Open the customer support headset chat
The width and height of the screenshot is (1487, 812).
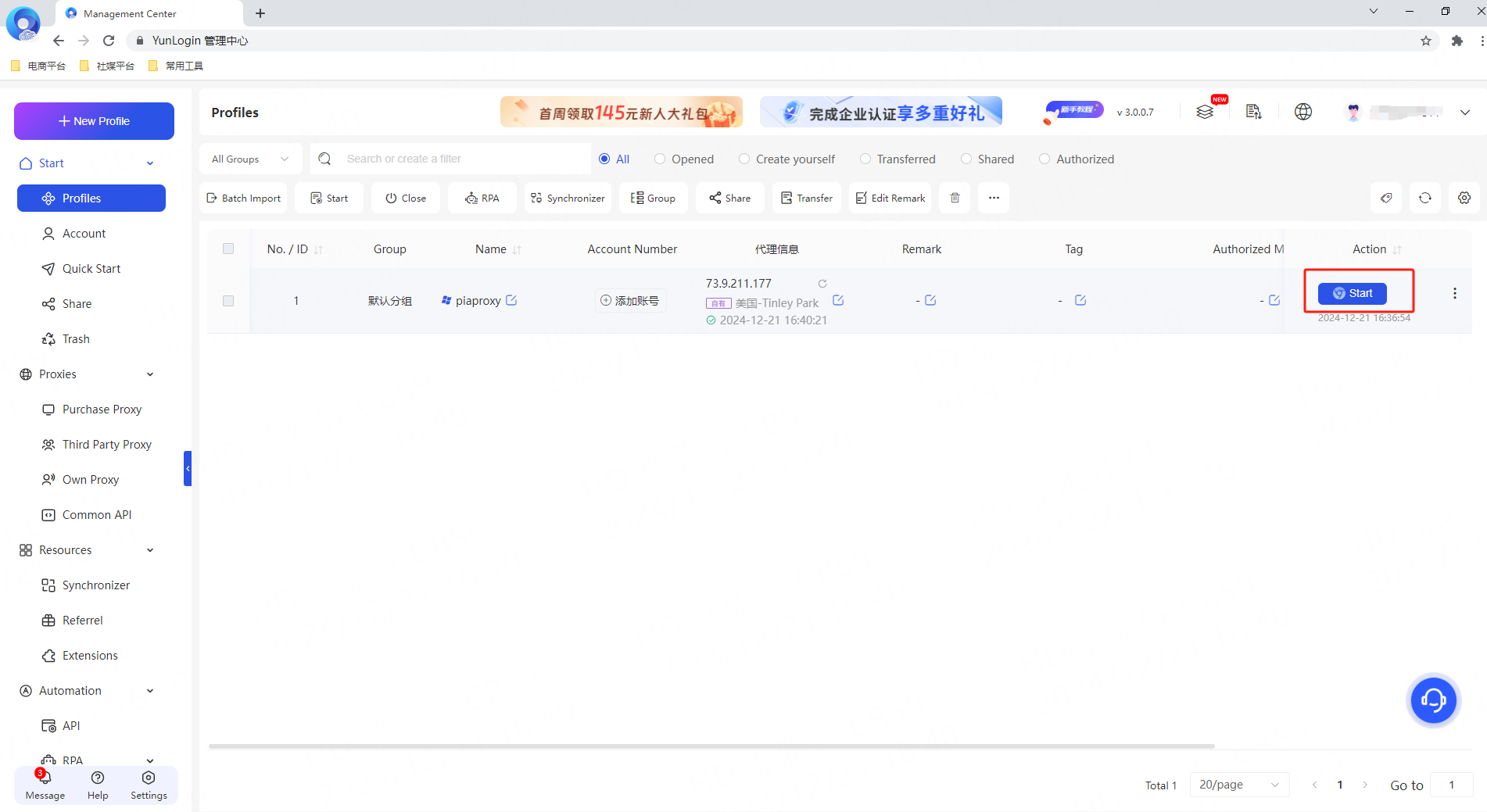coord(1433,699)
